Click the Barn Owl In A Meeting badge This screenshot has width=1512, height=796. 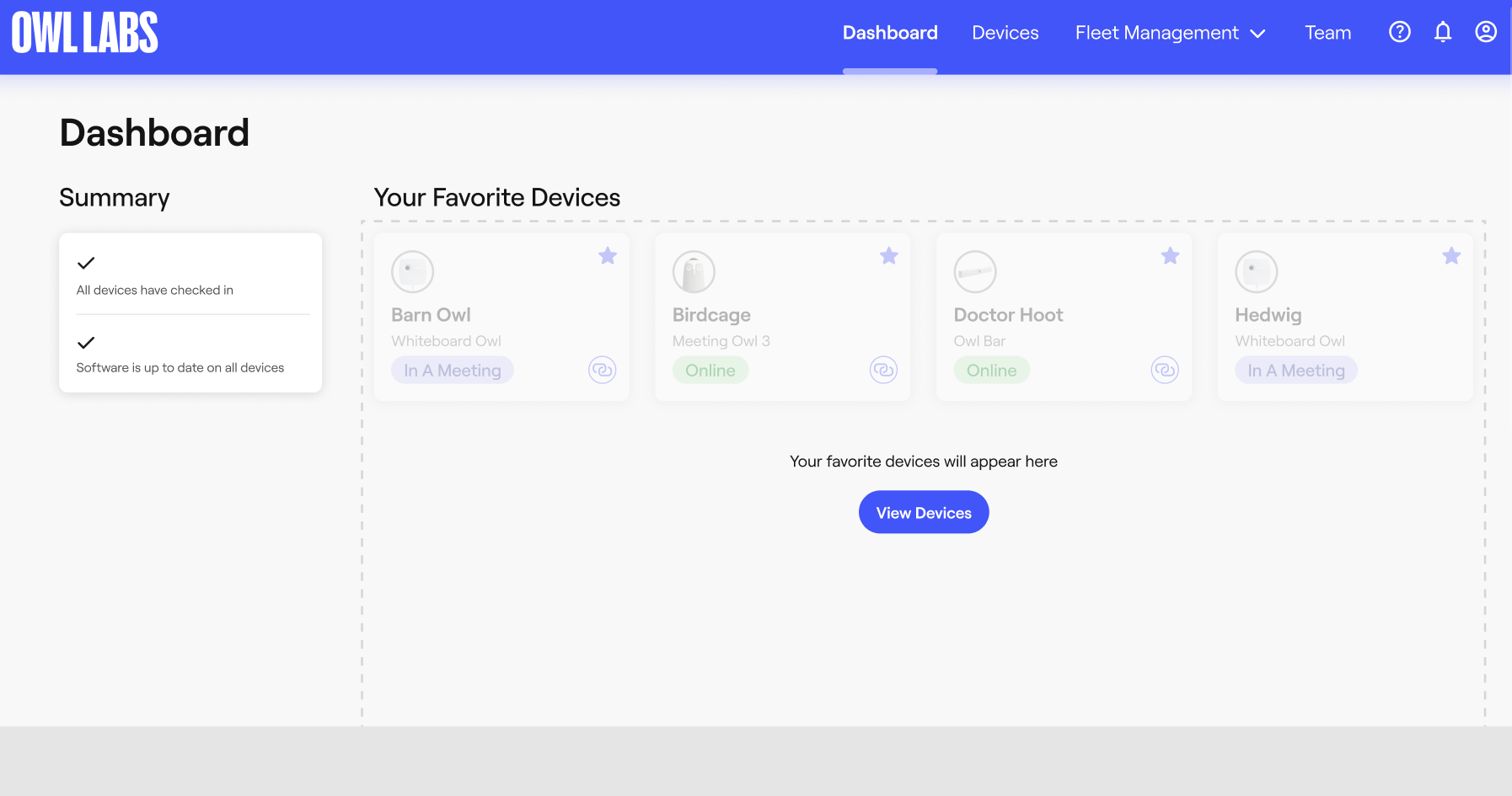click(x=453, y=371)
